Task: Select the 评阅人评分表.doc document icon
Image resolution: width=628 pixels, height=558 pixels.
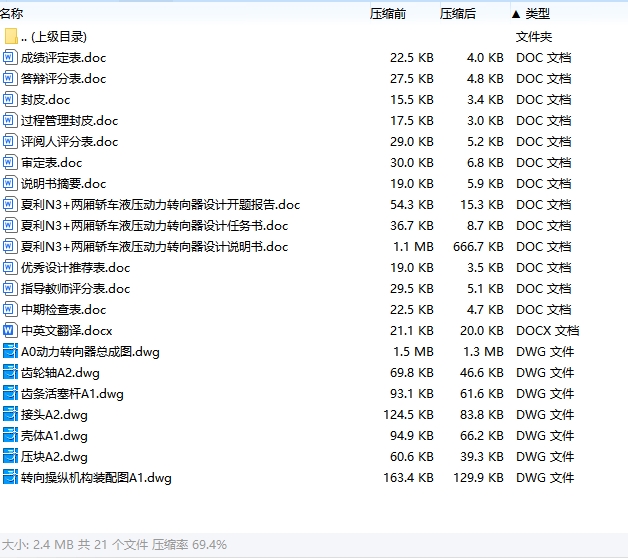Action: pyautogui.click(x=10, y=141)
